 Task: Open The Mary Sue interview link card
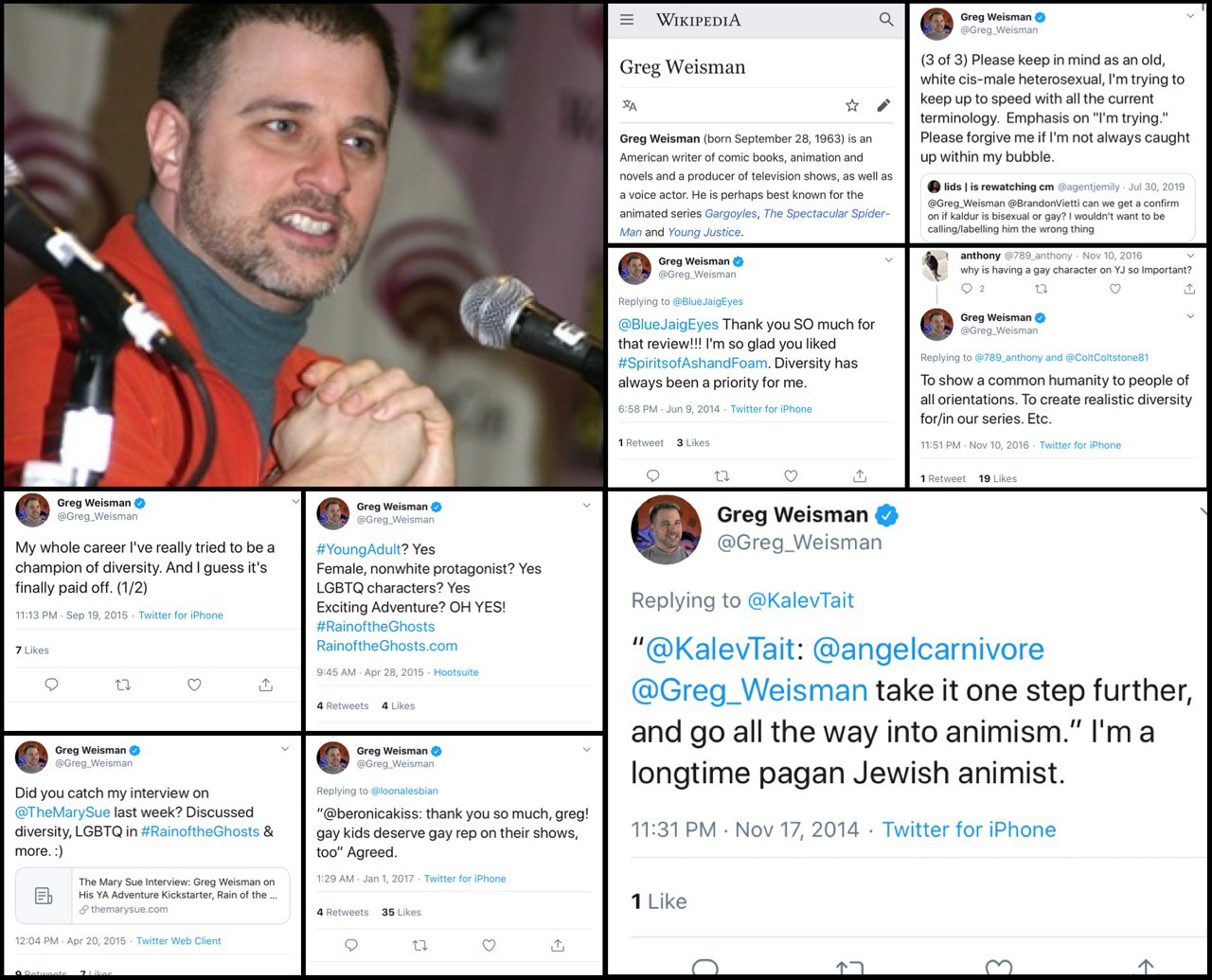point(152,896)
